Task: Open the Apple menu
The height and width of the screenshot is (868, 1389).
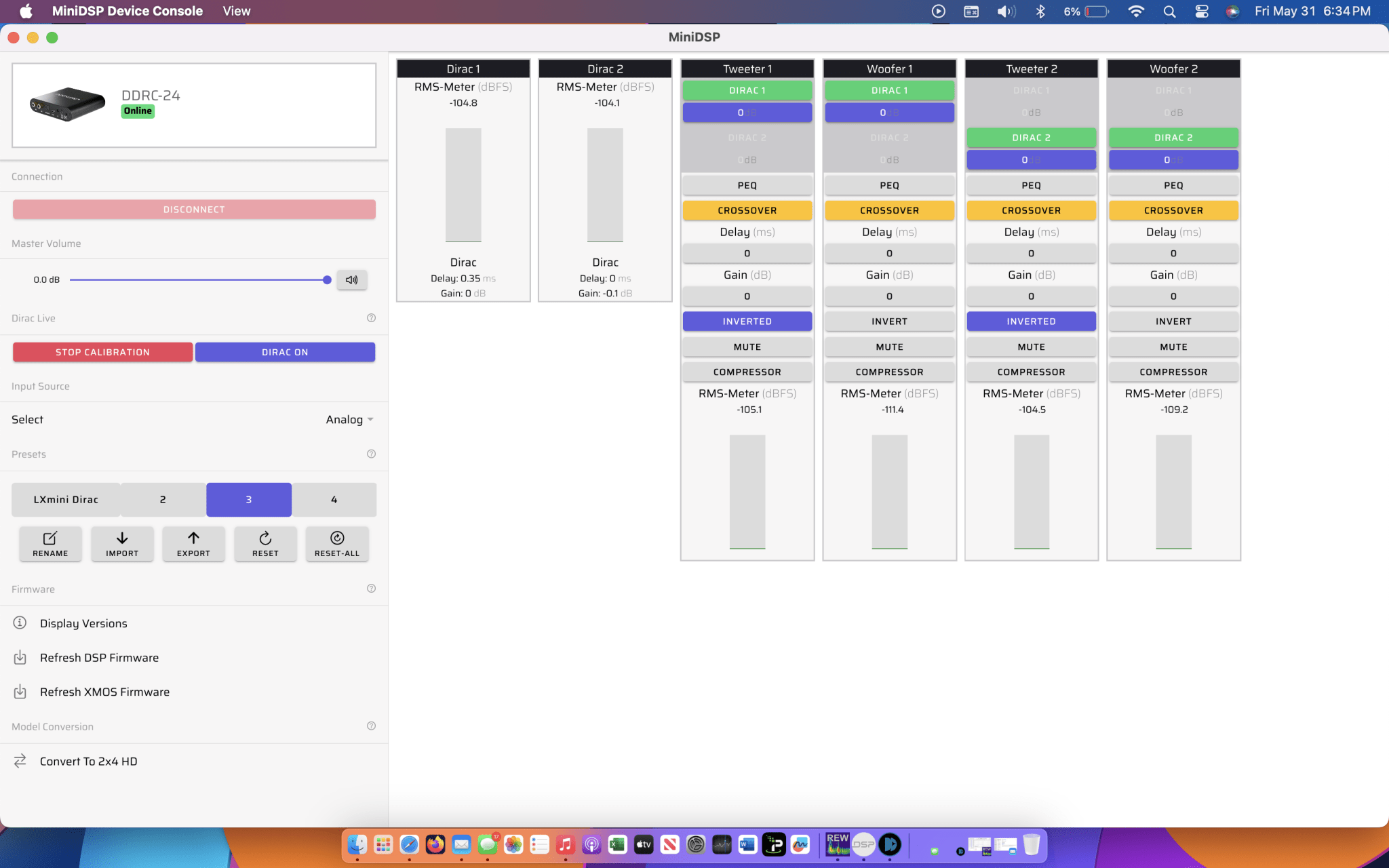Action: click(26, 11)
